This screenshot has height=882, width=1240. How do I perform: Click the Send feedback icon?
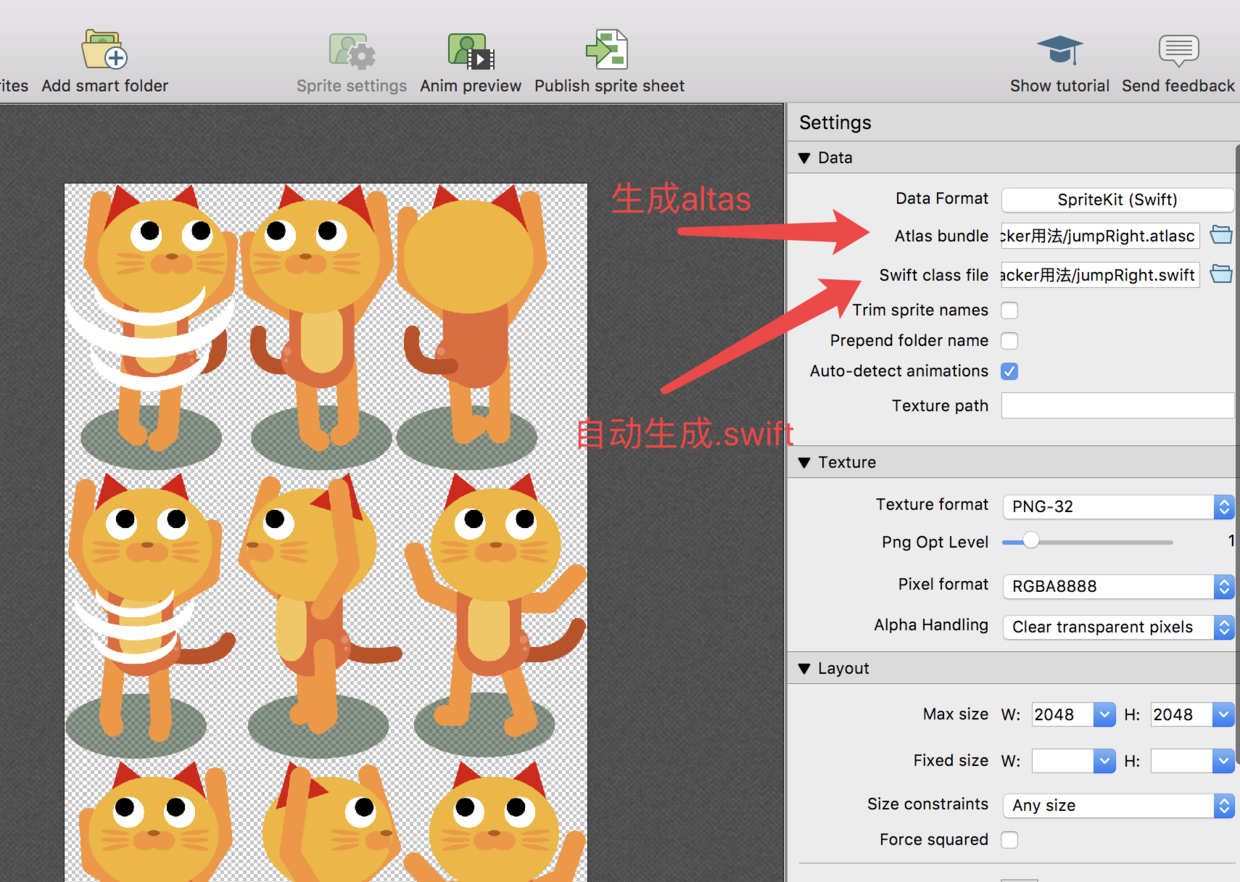[1178, 49]
